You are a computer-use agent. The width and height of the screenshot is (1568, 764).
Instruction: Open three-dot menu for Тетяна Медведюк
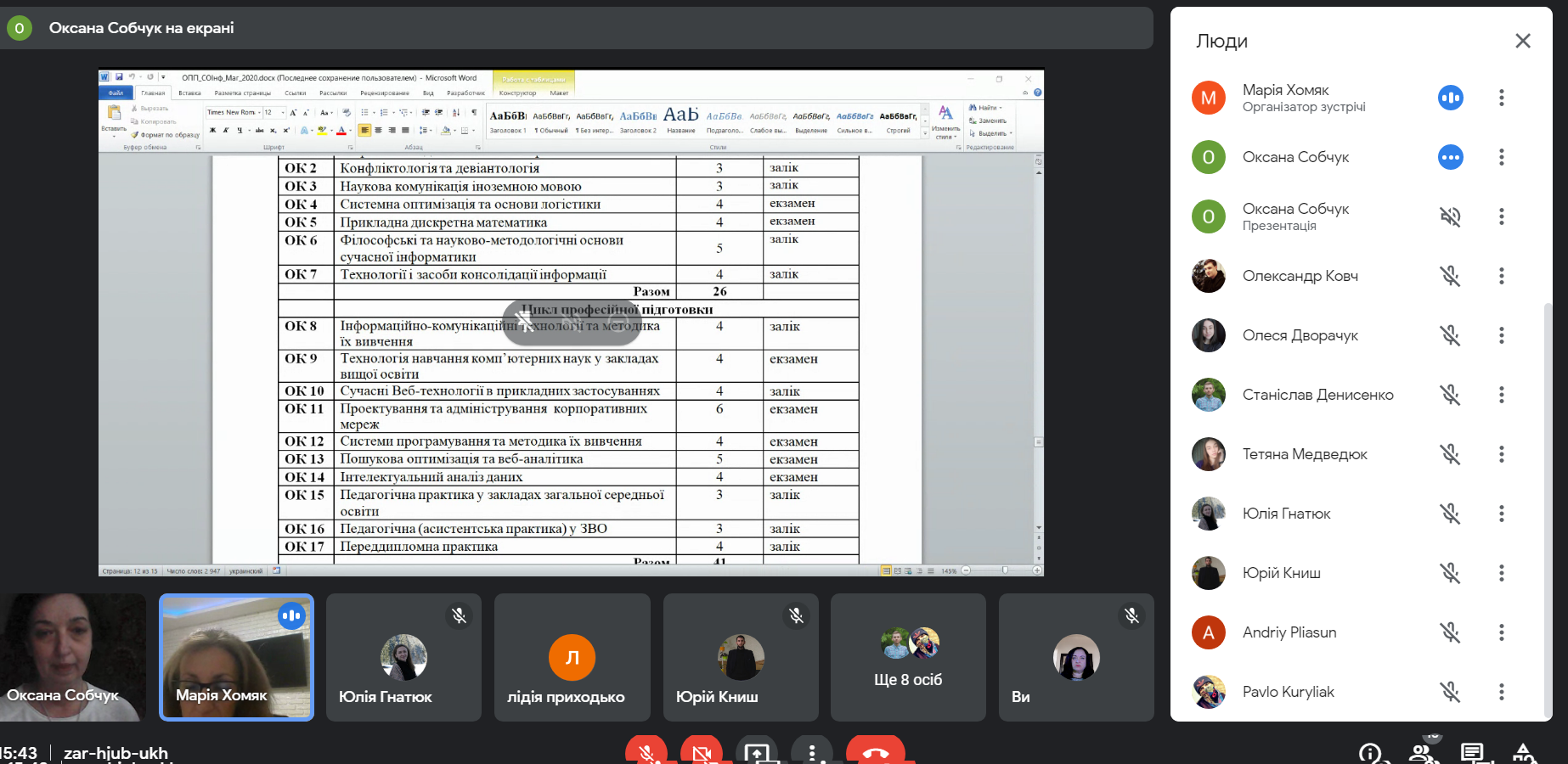coord(1501,454)
